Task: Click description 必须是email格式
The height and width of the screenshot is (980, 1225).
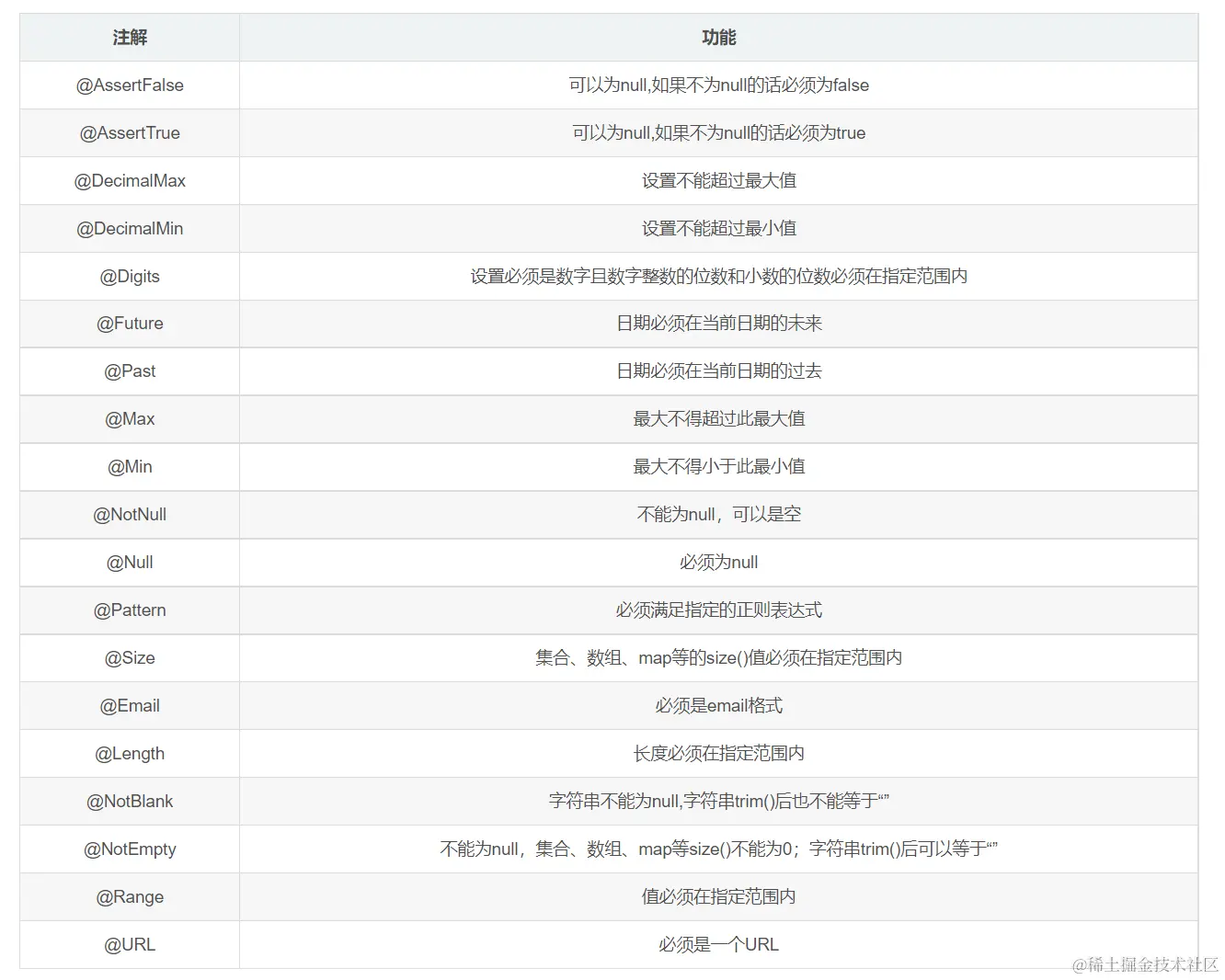Action: (718, 706)
